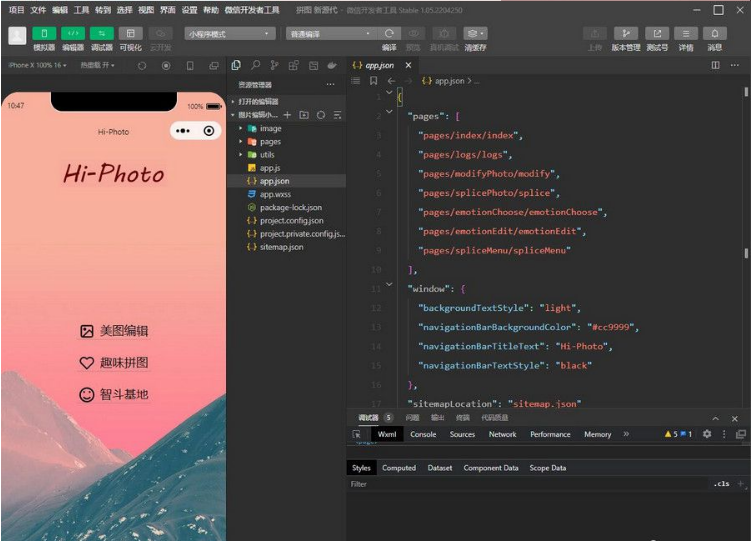Screen dimensions: 753x541
Task: Open the iPhone X device dropdown
Action: (37, 65)
